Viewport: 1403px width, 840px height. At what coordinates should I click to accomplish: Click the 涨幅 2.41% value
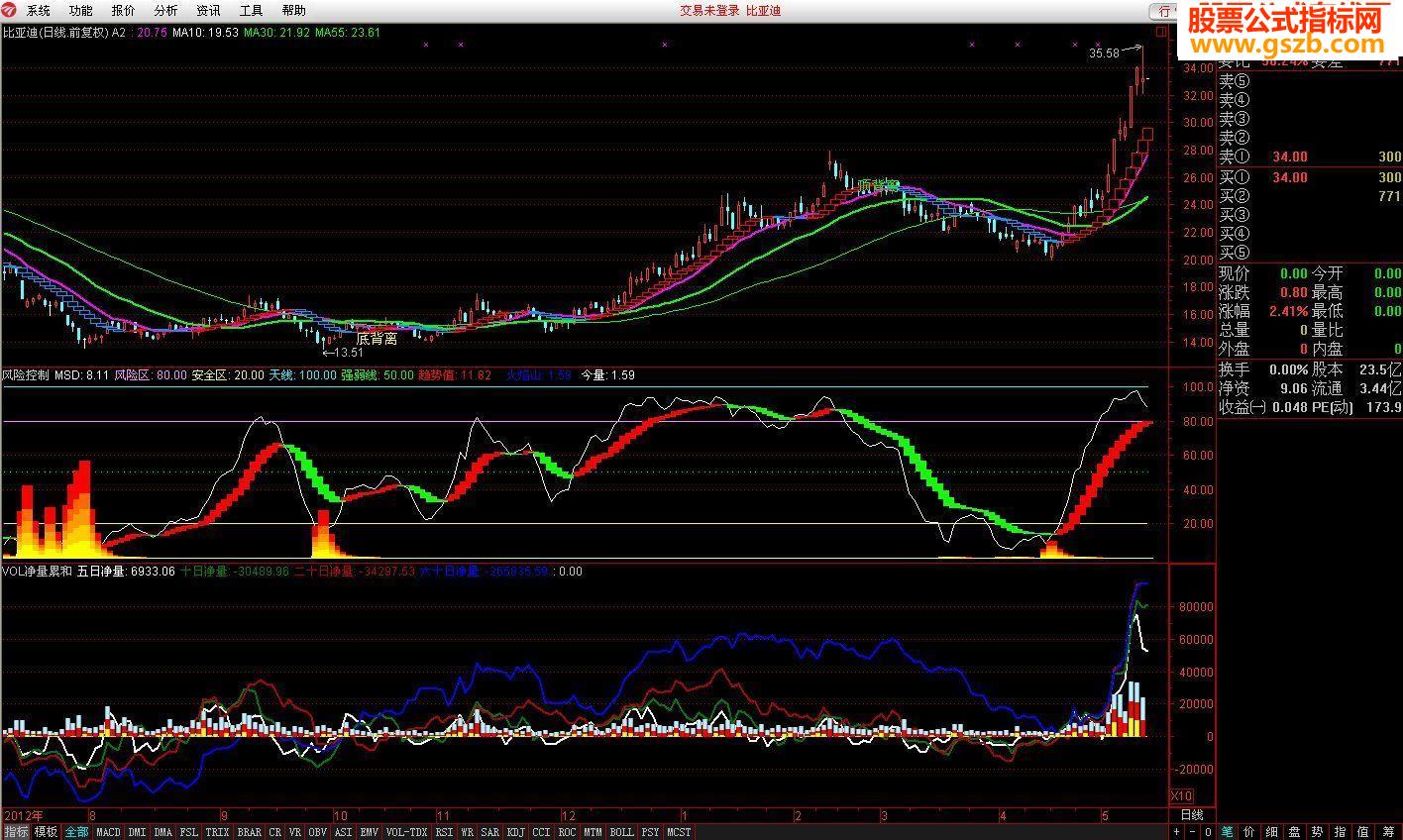click(1289, 311)
